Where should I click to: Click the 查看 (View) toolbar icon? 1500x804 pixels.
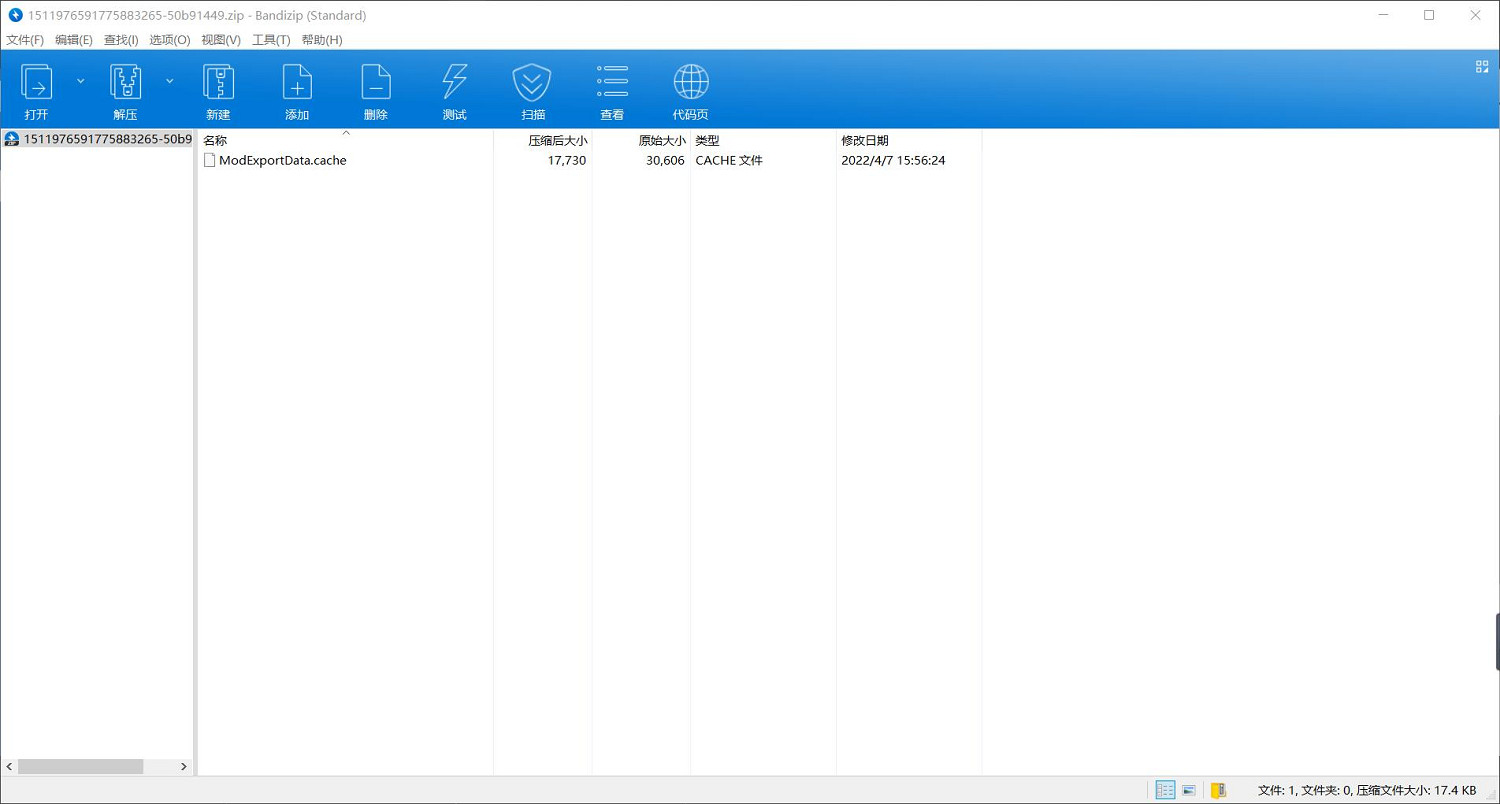612,91
